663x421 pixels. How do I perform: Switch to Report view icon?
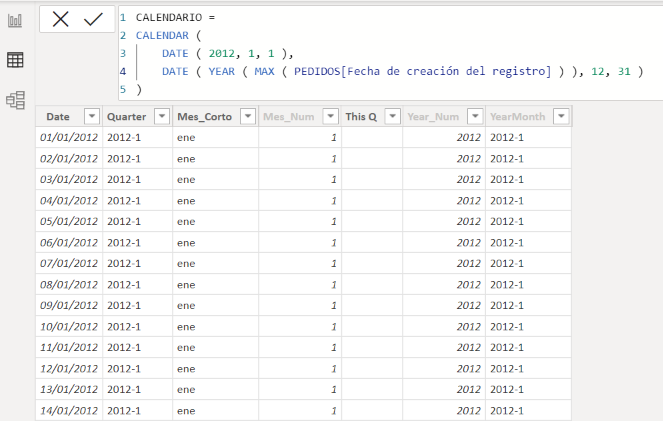[x=15, y=20]
